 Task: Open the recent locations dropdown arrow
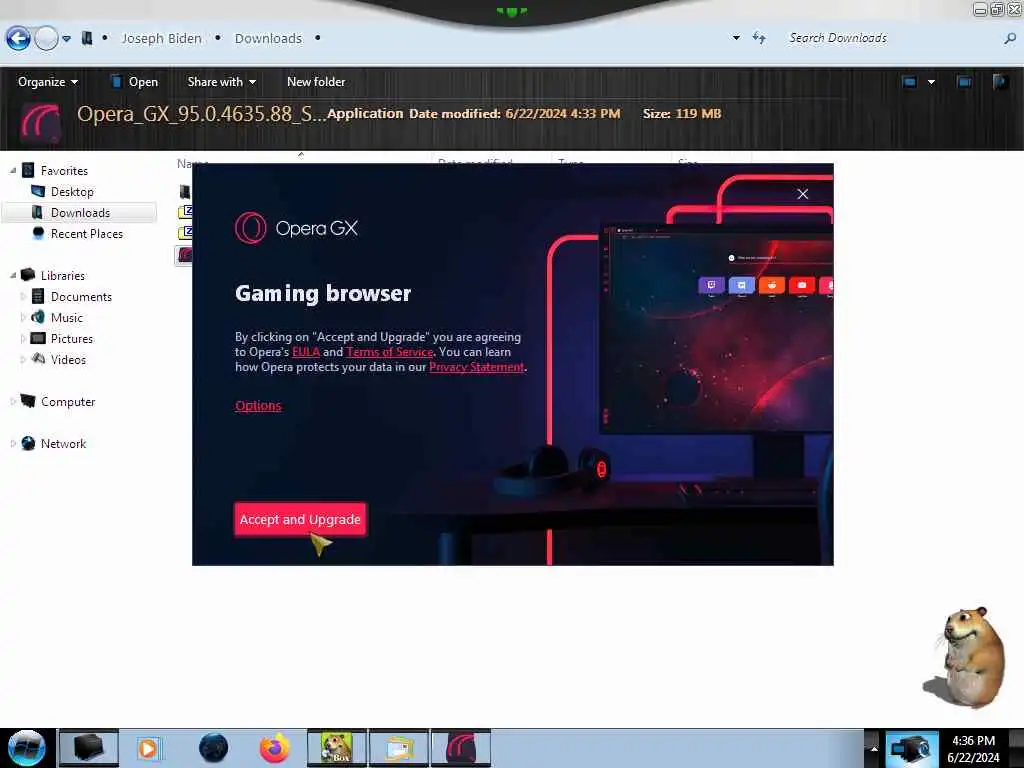(x=67, y=39)
